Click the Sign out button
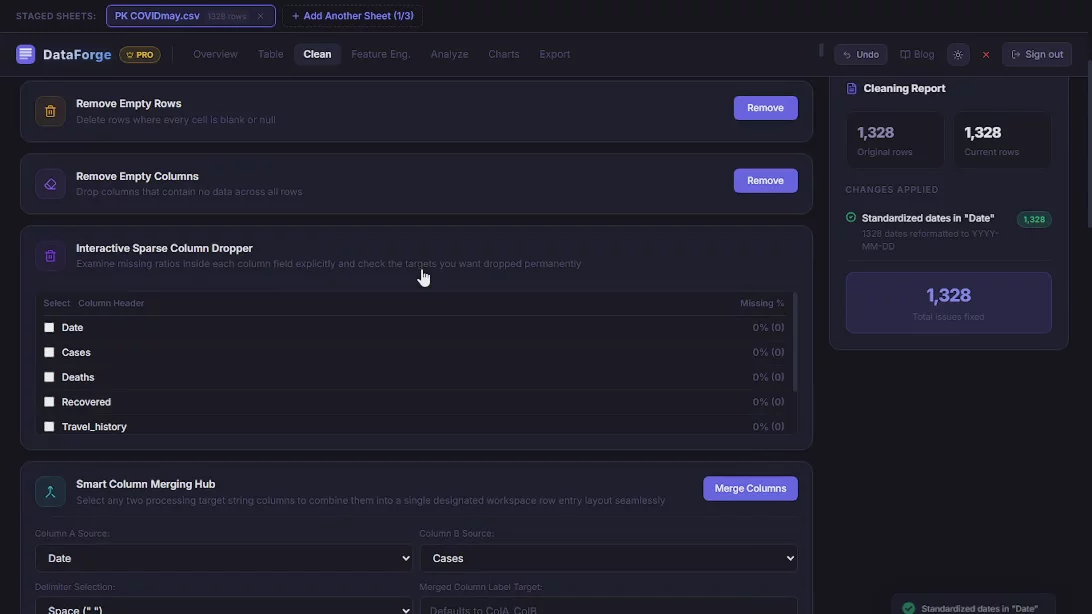The image size is (1092, 614). coord(1037,54)
